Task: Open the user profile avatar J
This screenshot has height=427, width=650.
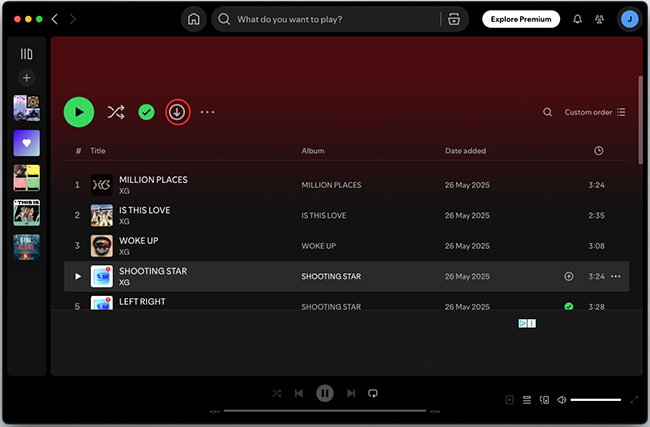Action: [629, 19]
